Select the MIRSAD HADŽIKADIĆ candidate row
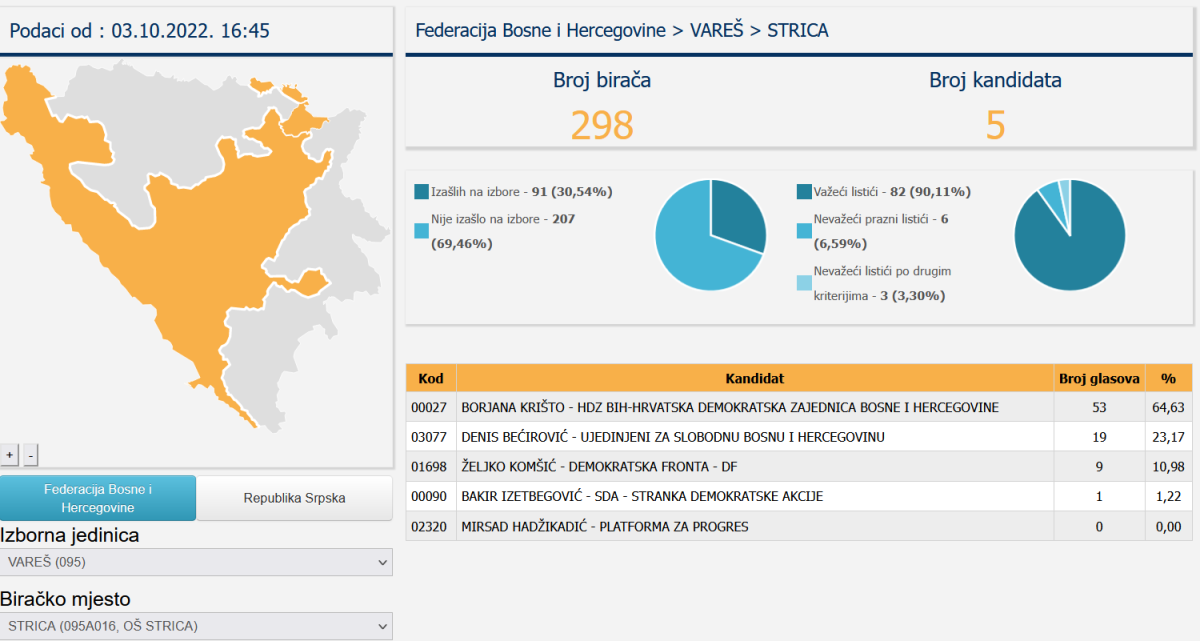The image size is (1200, 641). click(x=799, y=526)
